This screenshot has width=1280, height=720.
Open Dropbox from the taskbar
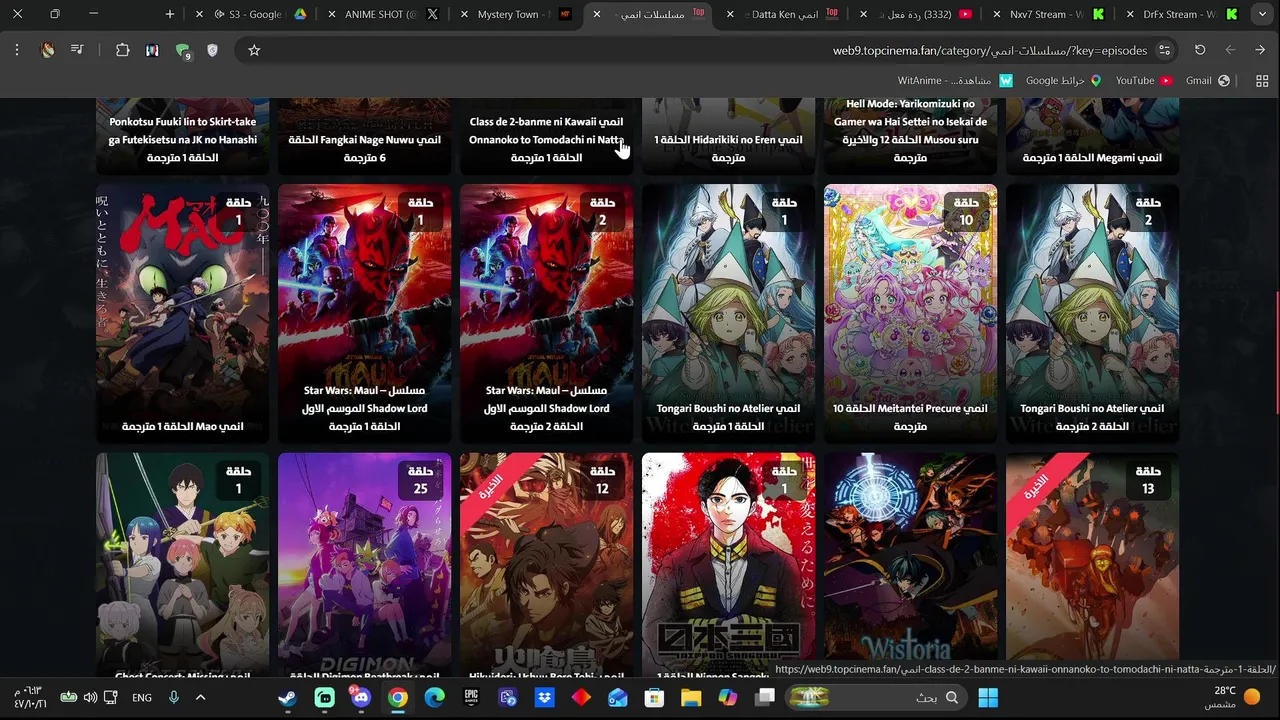[x=544, y=697]
